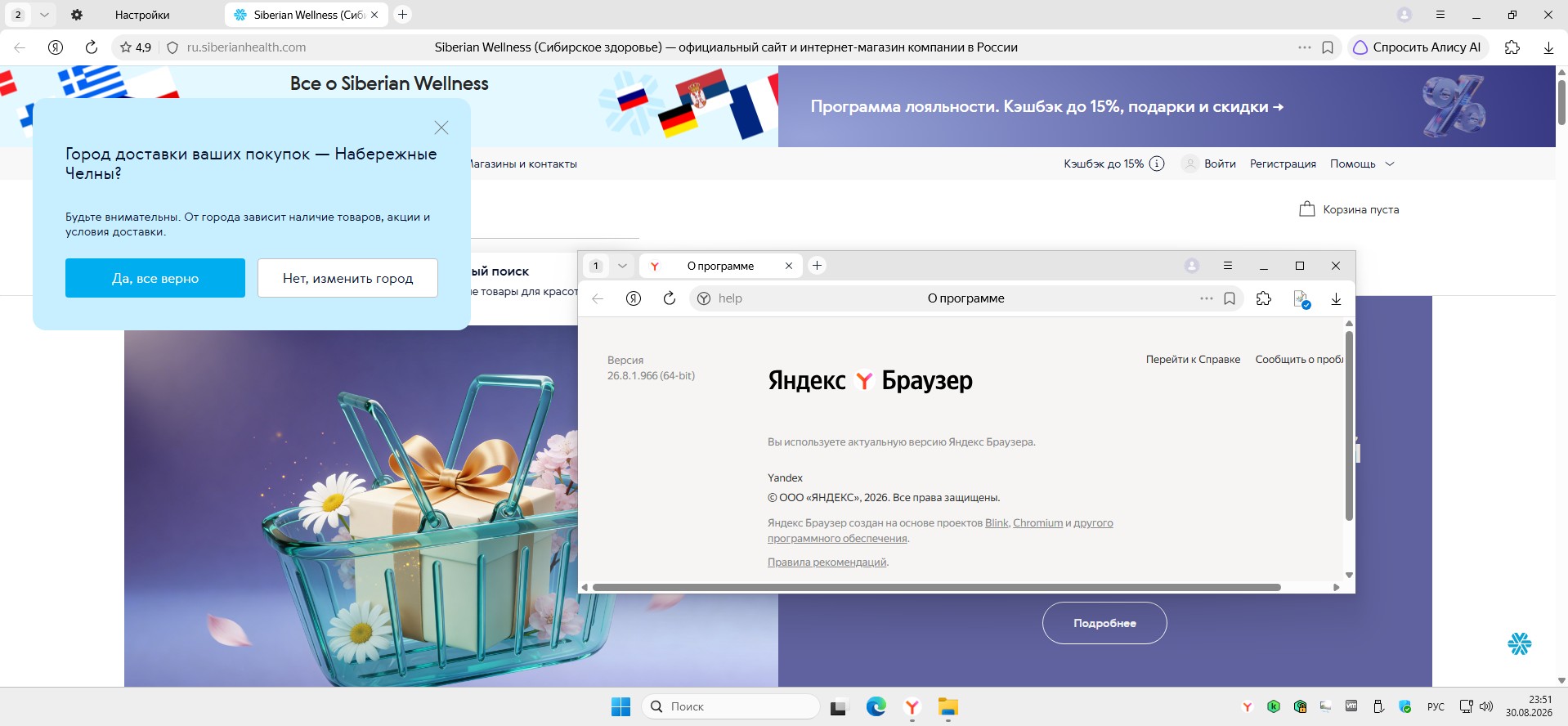This screenshot has height=726, width=1568.
Task: Close the city delivery popup
Action: (441, 128)
